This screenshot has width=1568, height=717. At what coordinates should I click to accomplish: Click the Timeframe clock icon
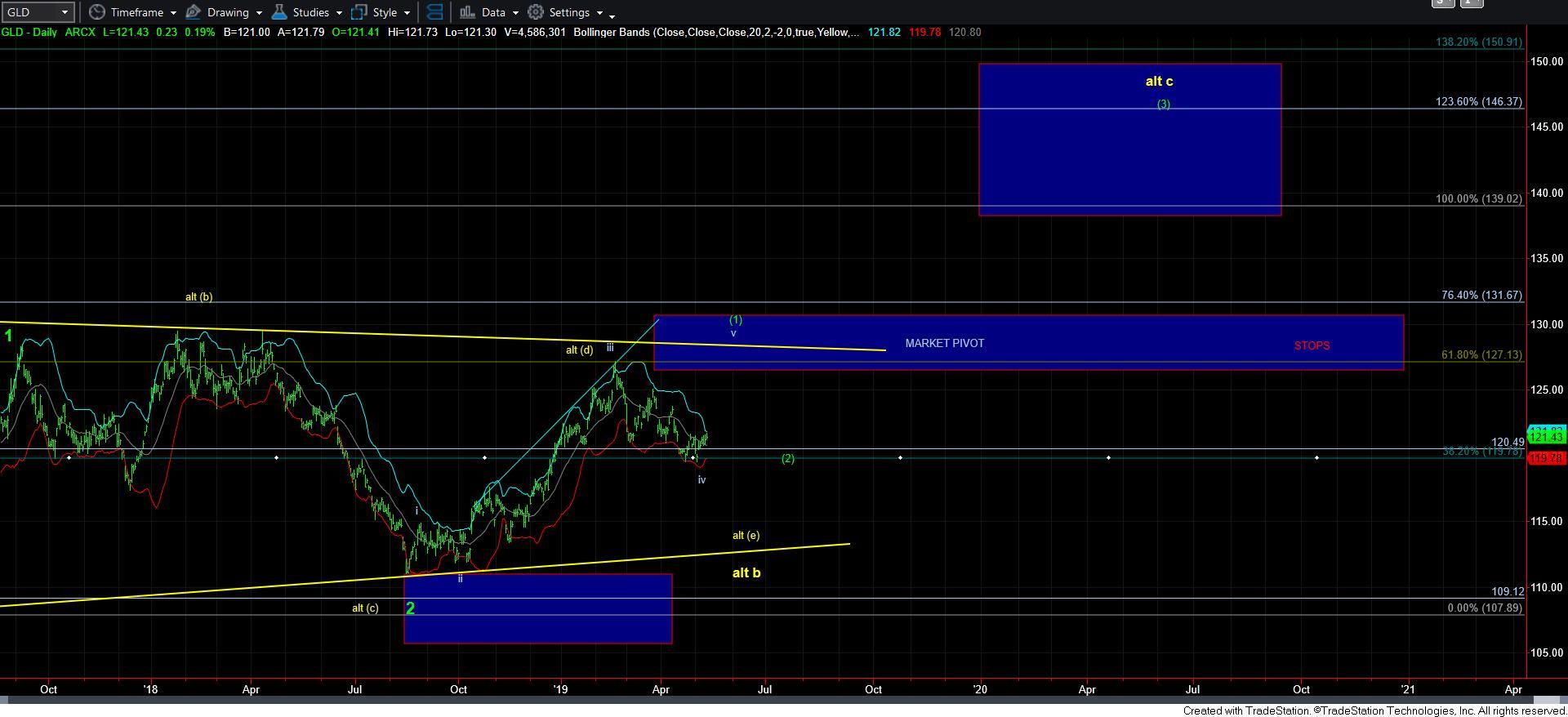pyautogui.click(x=96, y=12)
